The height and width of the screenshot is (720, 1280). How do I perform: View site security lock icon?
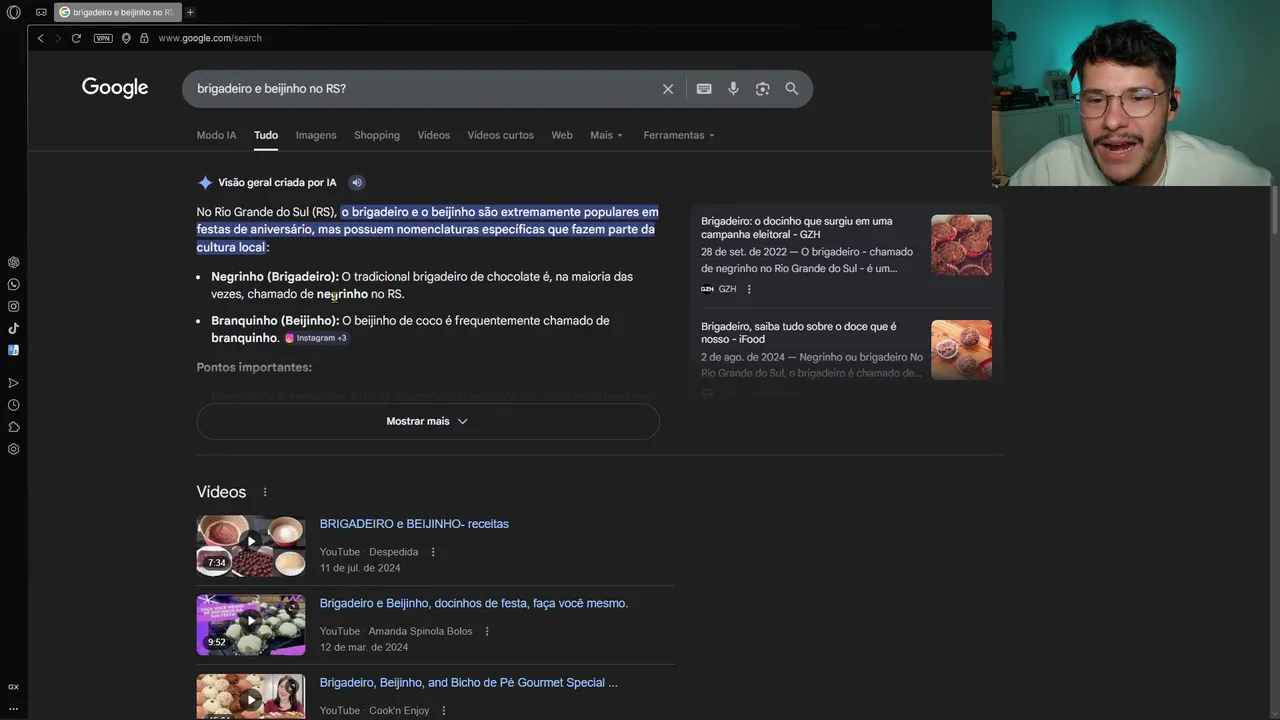click(x=144, y=38)
